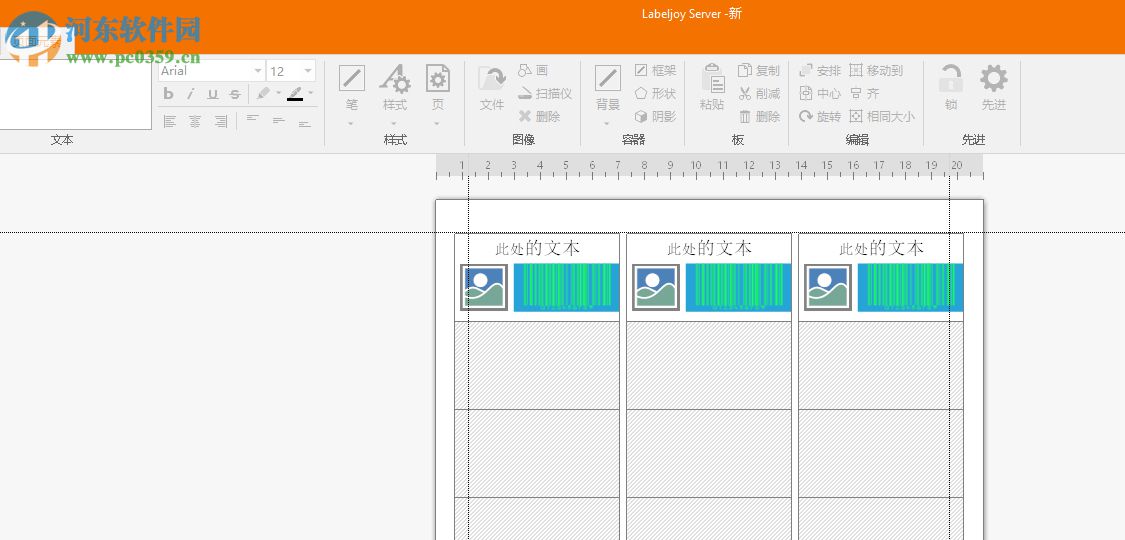Click the 画 draw image button

(x=534, y=70)
